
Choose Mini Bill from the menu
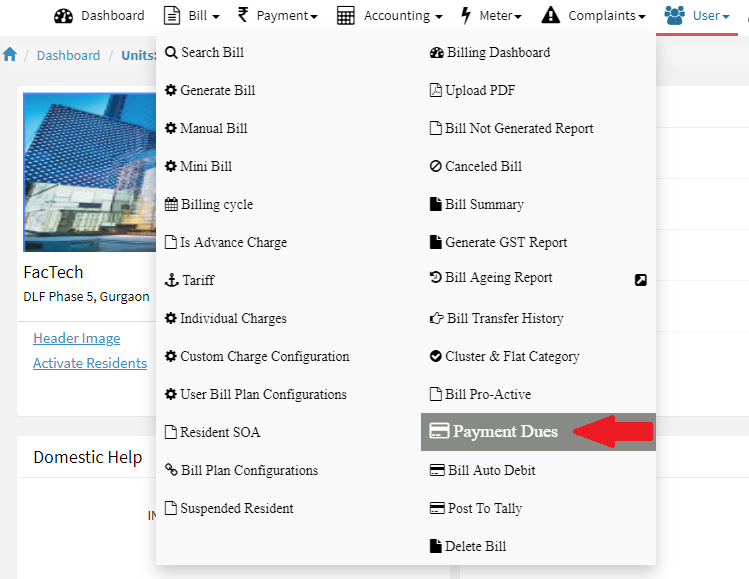pyautogui.click(x=198, y=166)
